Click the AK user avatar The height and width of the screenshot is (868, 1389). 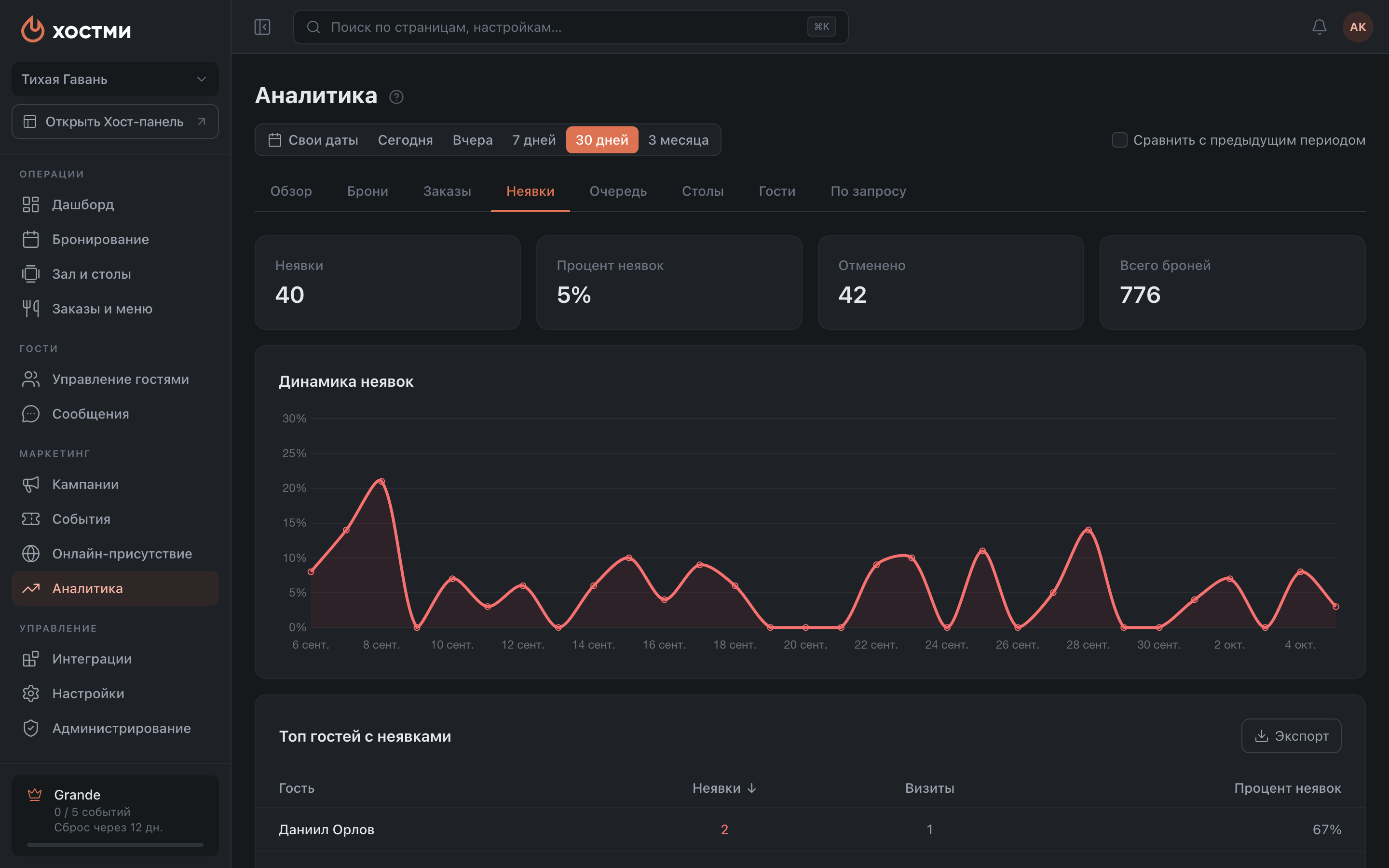pyautogui.click(x=1358, y=27)
